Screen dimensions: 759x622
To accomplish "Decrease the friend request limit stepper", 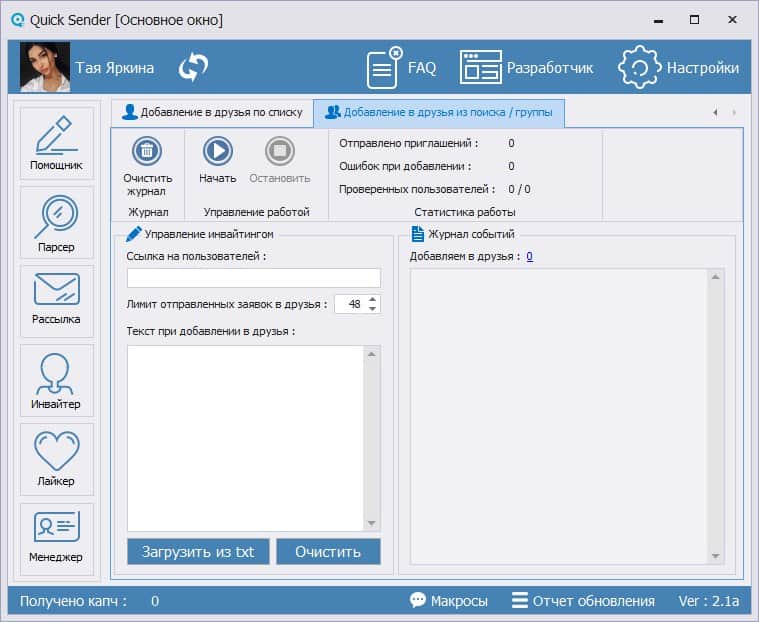I will pos(372,309).
